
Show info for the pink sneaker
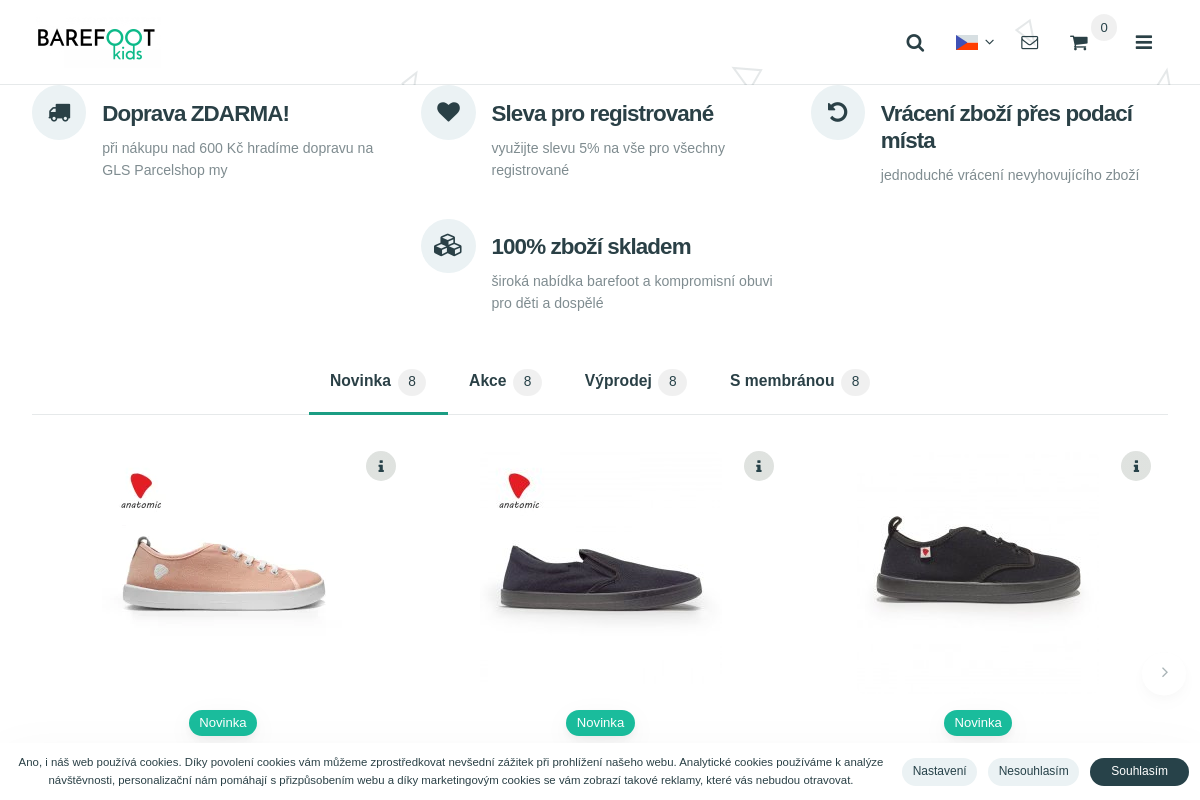click(381, 466)
